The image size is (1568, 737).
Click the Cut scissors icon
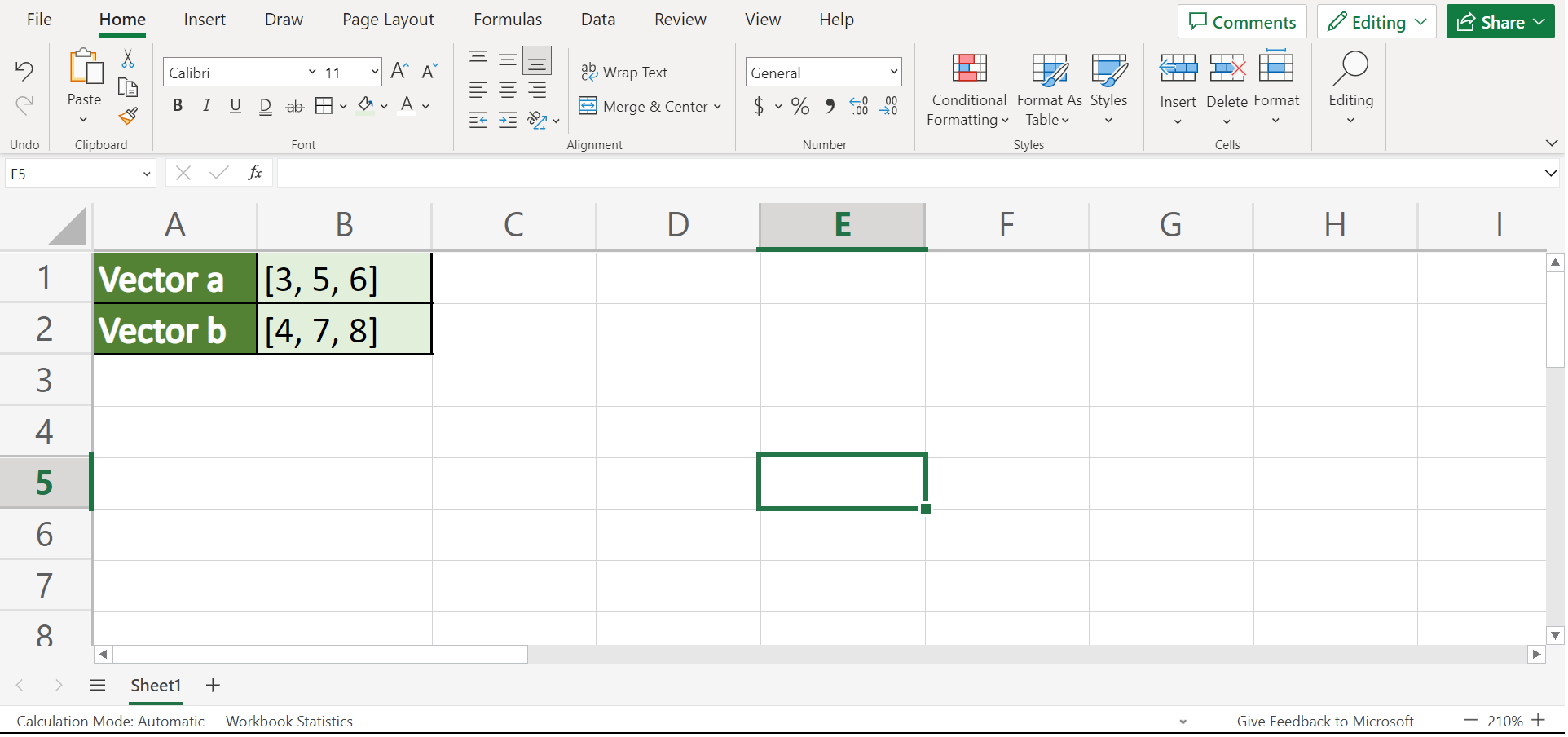[128, 59]
